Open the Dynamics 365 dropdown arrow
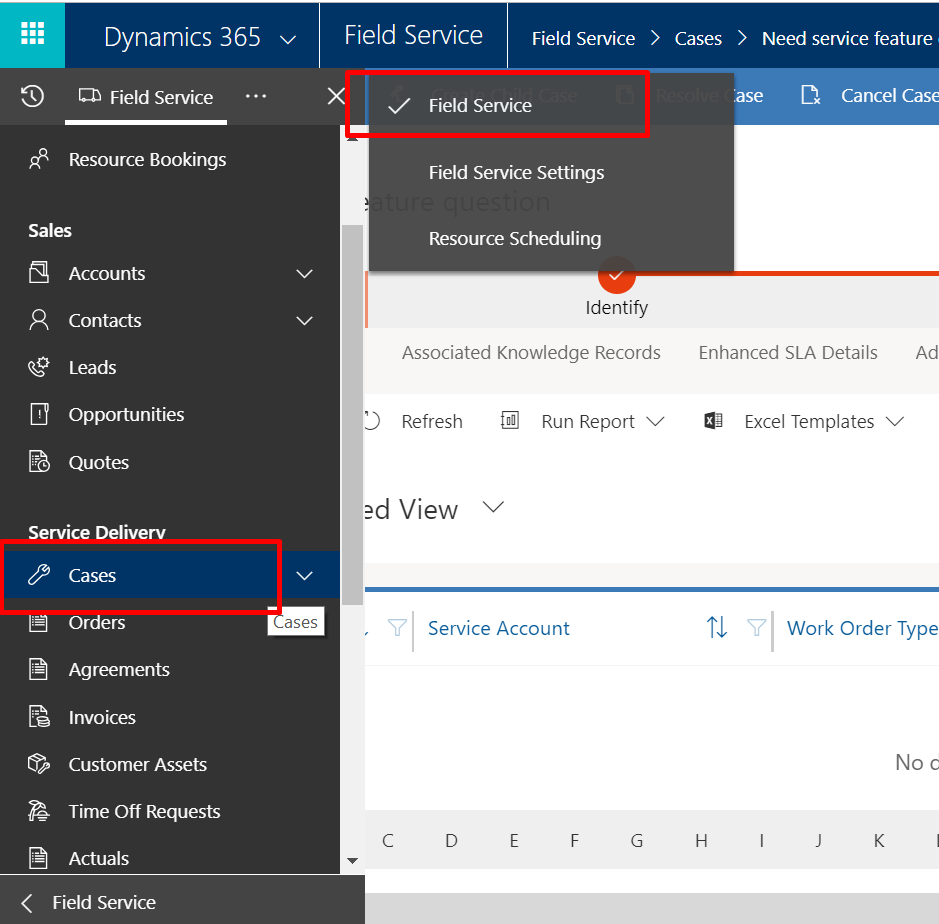 click(x=288, y=39)
